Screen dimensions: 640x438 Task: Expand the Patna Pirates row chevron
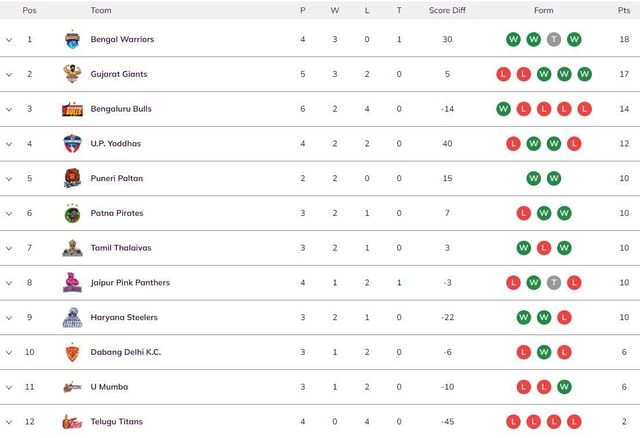coord(9,213)
